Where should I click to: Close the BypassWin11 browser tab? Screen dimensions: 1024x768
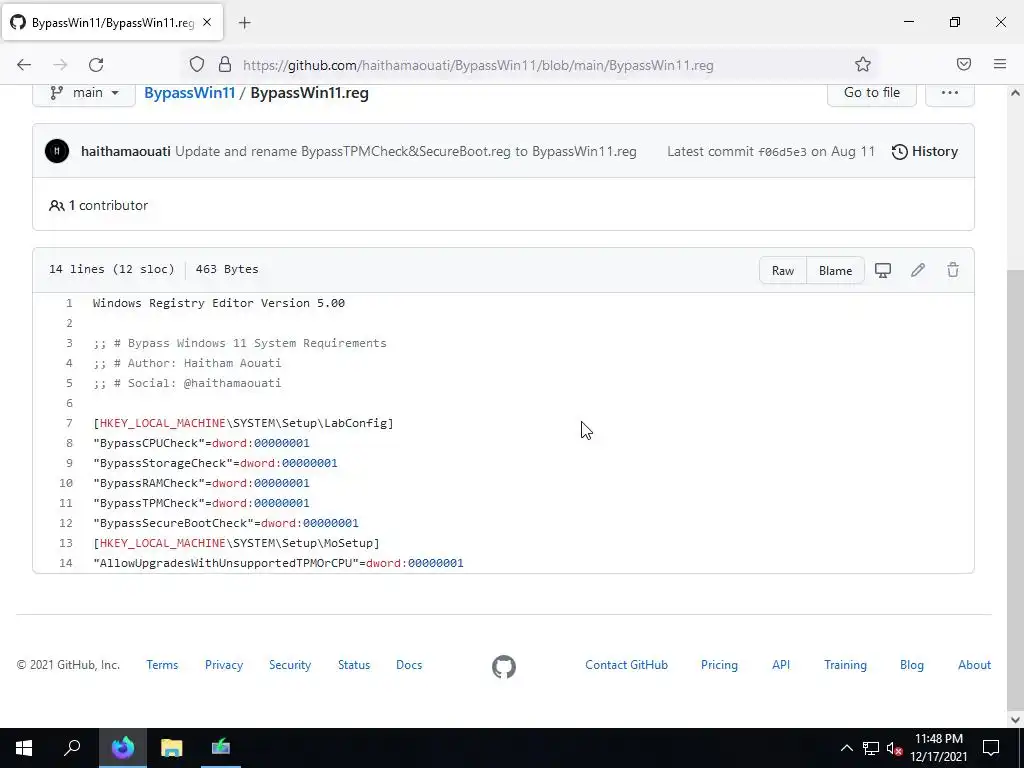pos(207,22)
